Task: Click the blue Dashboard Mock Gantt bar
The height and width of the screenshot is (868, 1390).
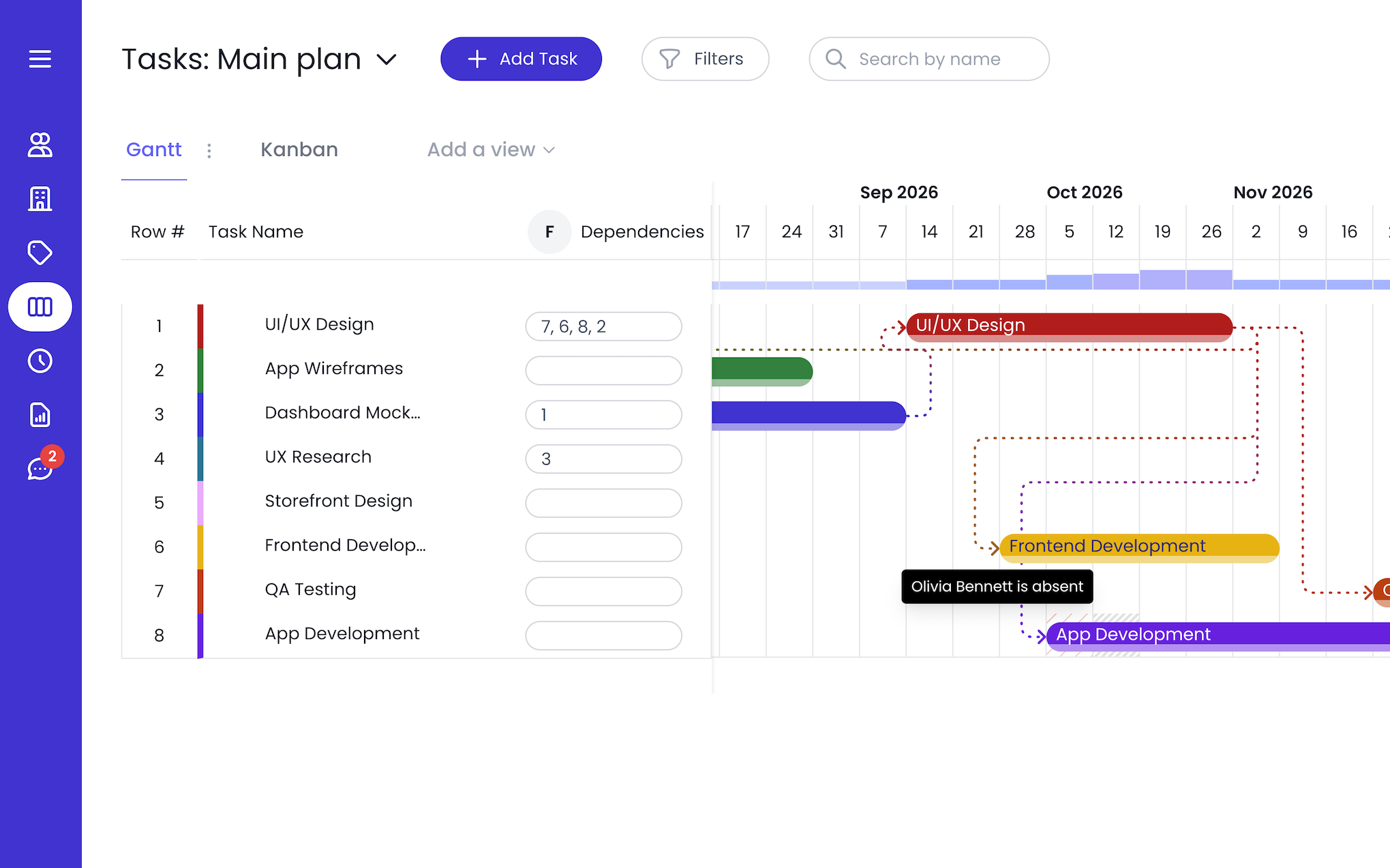Action: point(809,415)
